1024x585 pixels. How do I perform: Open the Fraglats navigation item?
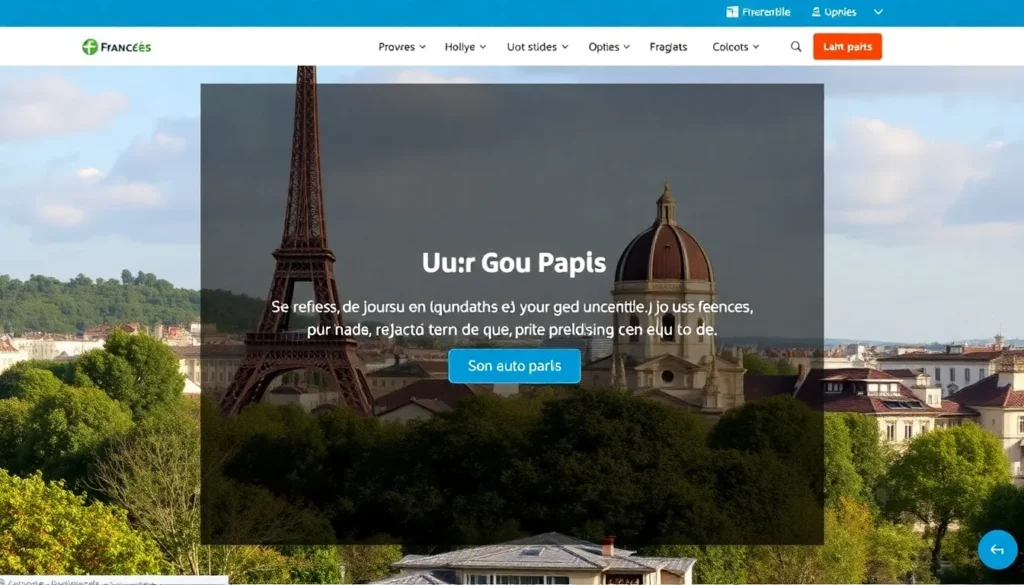point(668,47)
